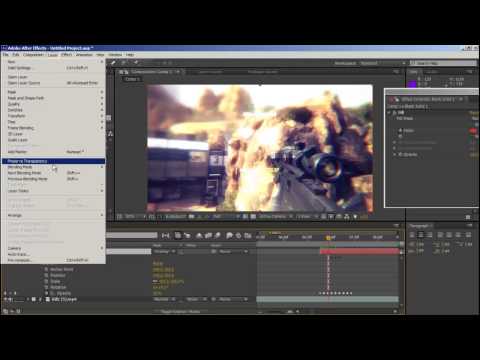
Task: Open Layer Styles submenu
Action: (53, 191)
